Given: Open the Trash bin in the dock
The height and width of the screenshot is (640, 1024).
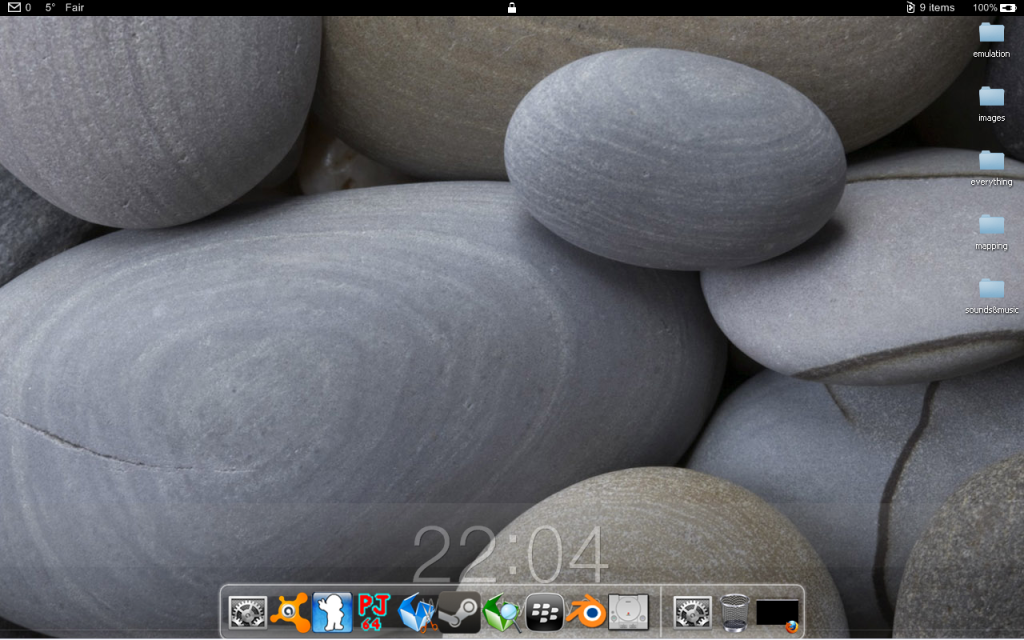Looking at the screenshot, I should coord(735,612).
